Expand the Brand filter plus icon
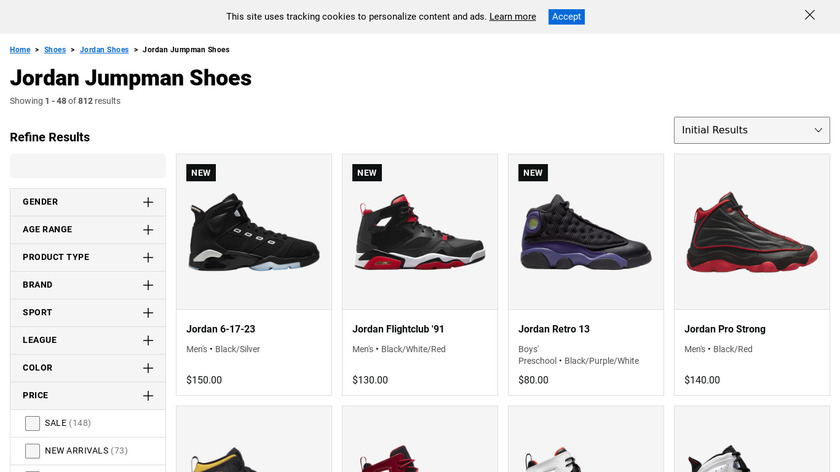 [x=148, y=285]
